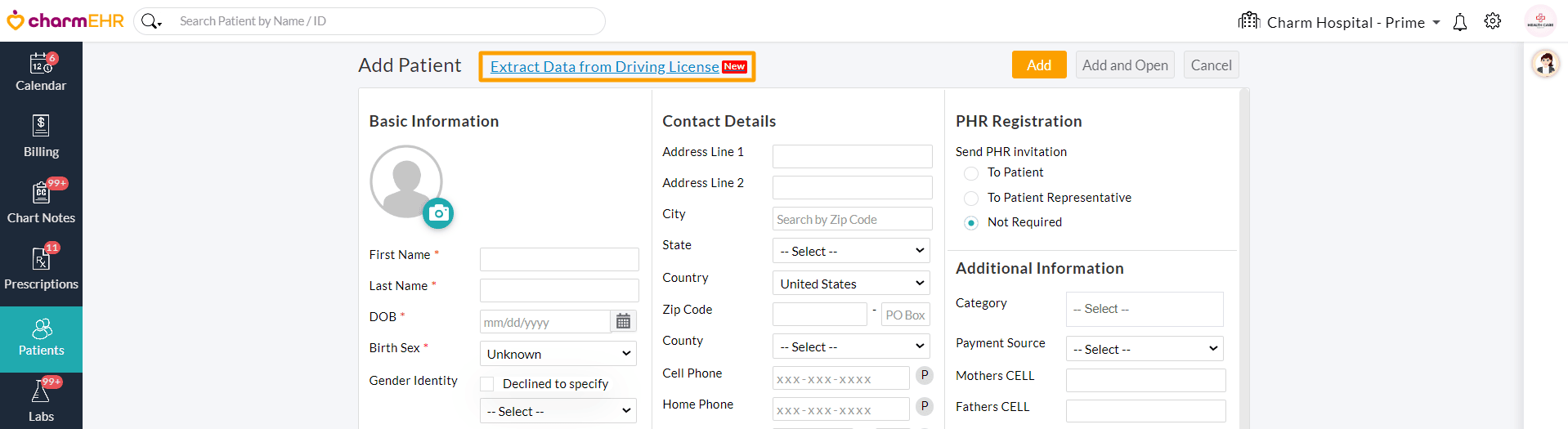Screen dimensions: 1568x429
Task: Open the Payment Source dropdown
Action: [x=1145, y=349]
